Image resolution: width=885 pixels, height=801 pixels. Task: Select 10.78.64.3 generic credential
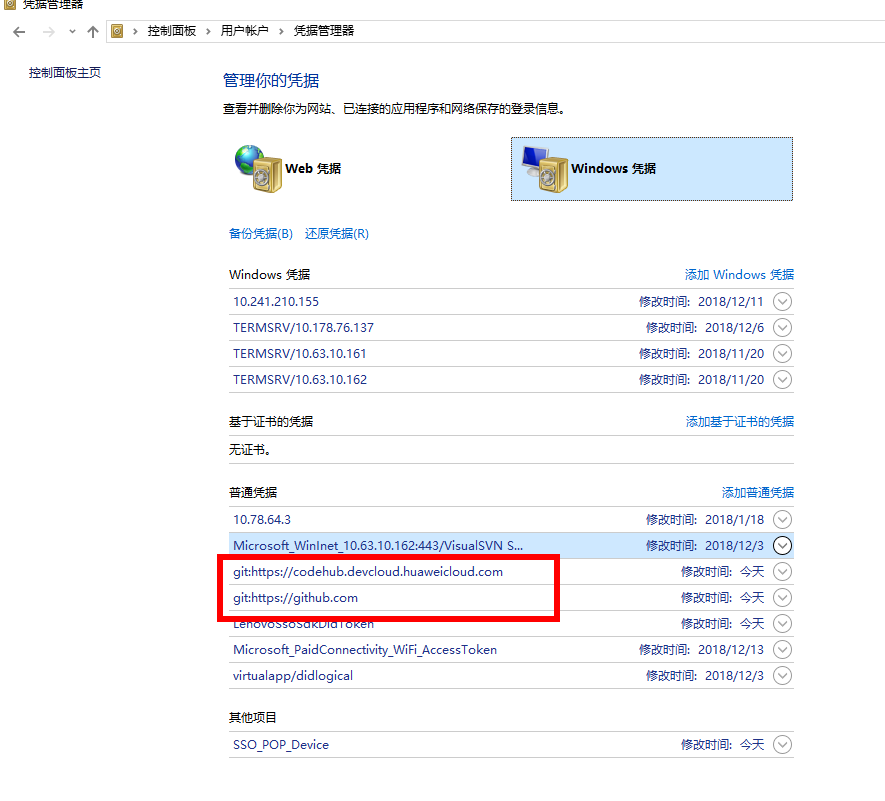511,520
